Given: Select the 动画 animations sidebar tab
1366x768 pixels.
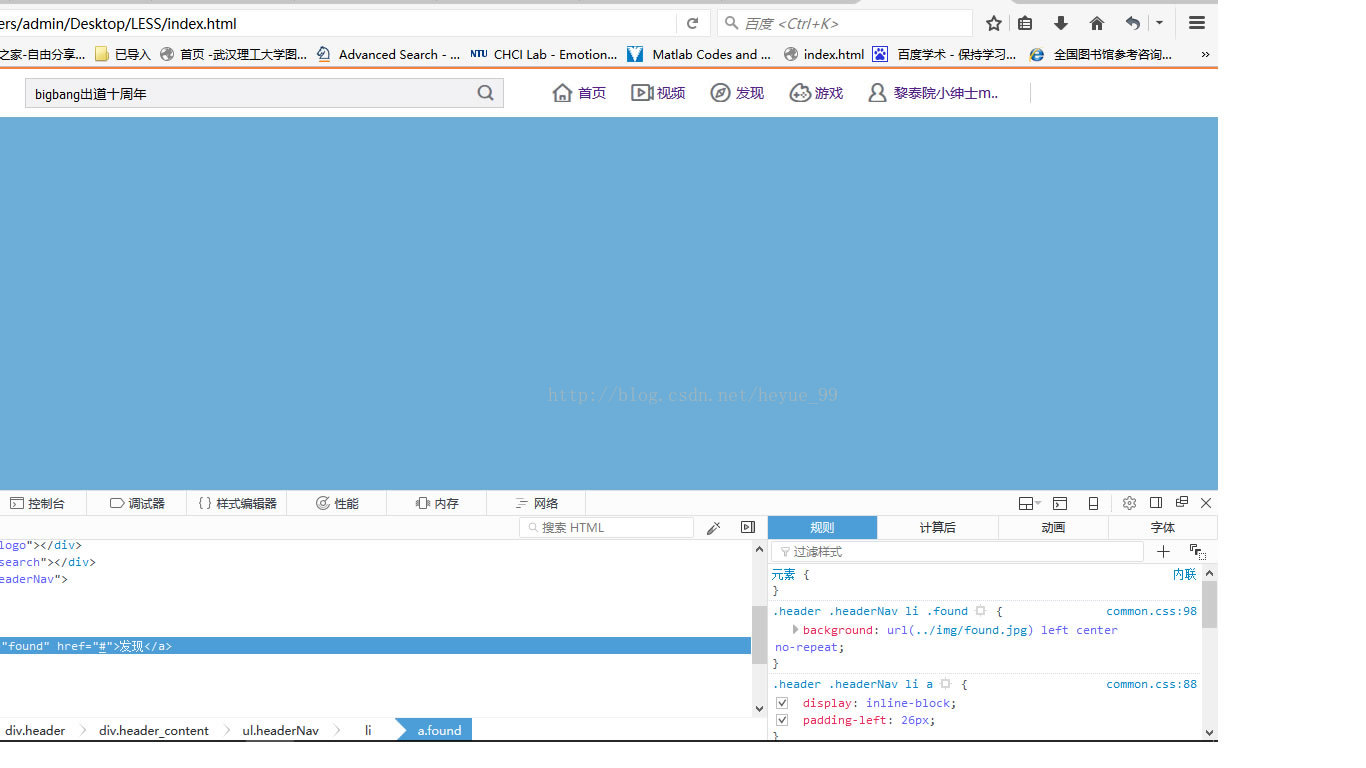Looking at the screenshot, I should (x=1053, y=527).
